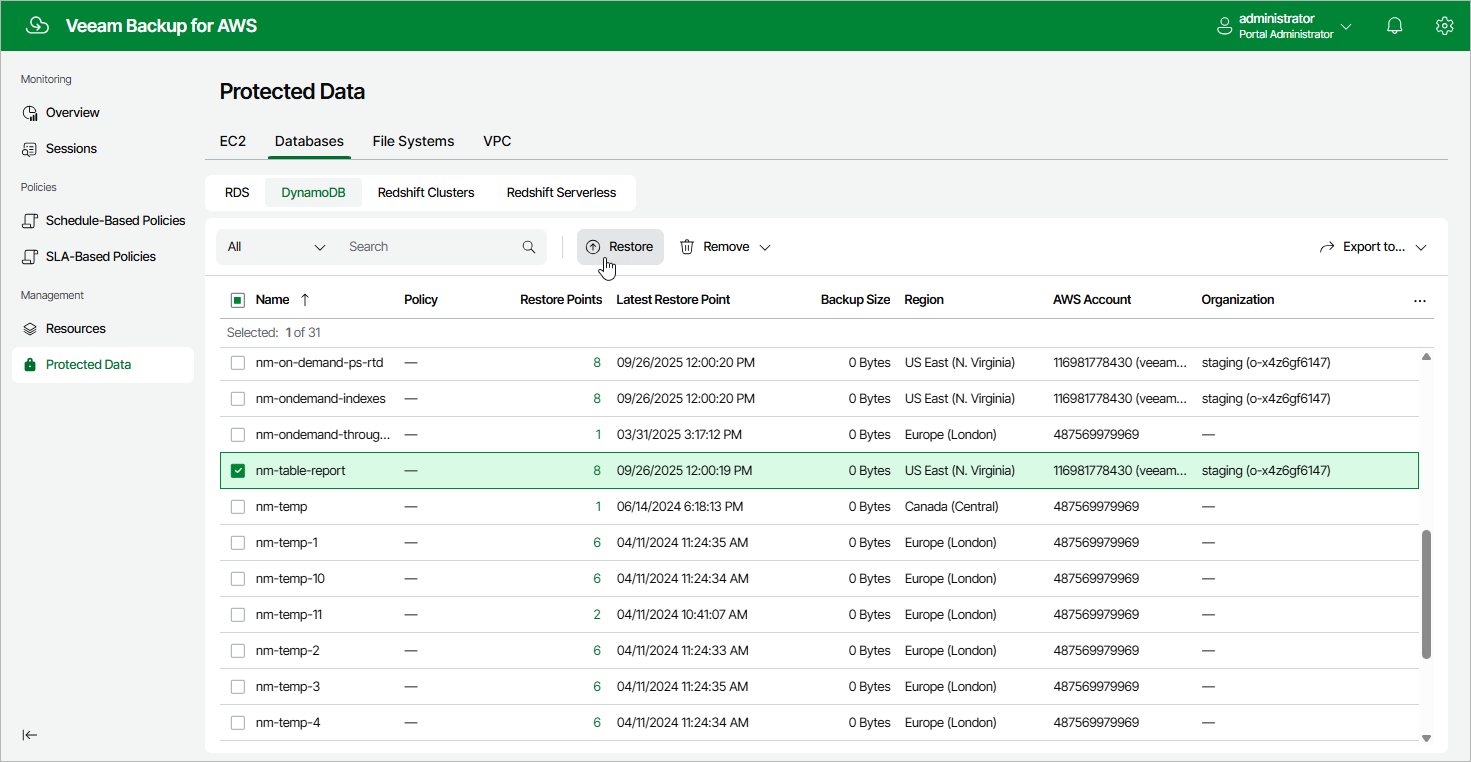Image resolution: width=1471 pixels, height=762 pixels.
Task: Sort by Region column header
Action: pos(924,300)
